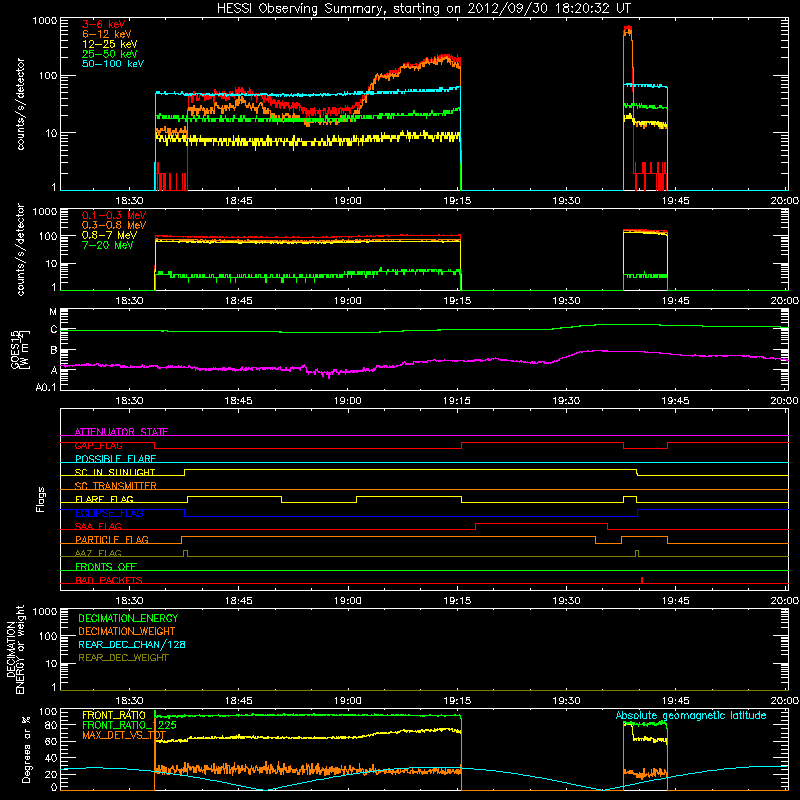The width and height of the screenshot is (800, 800).
Task: Click the DECIMATION ENERGY or weight axis title
Action: (15, 649)
